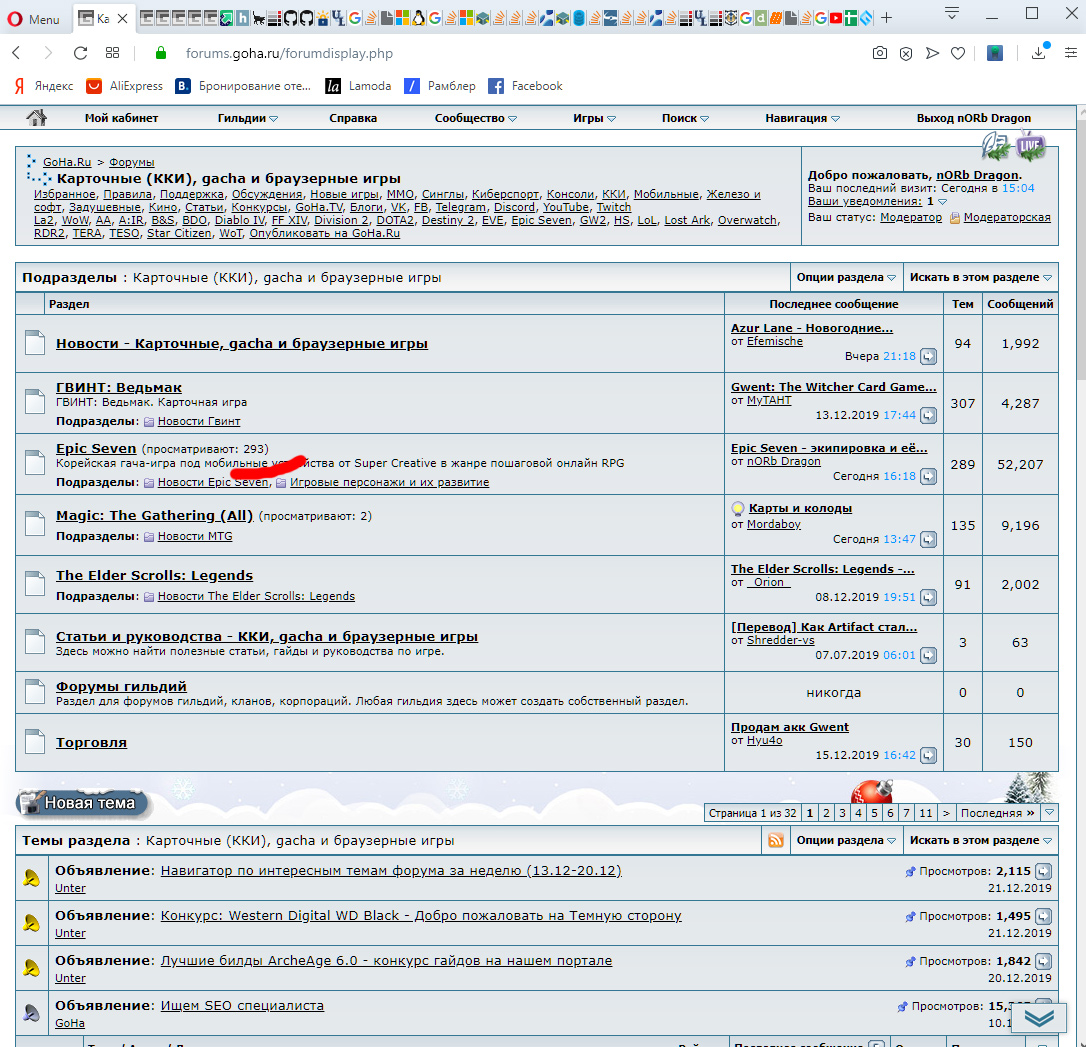This screenshot has width=1086, height=1047.
Task: Jump to last post in Продам акк Gwent row
Action: click(928, 755)
